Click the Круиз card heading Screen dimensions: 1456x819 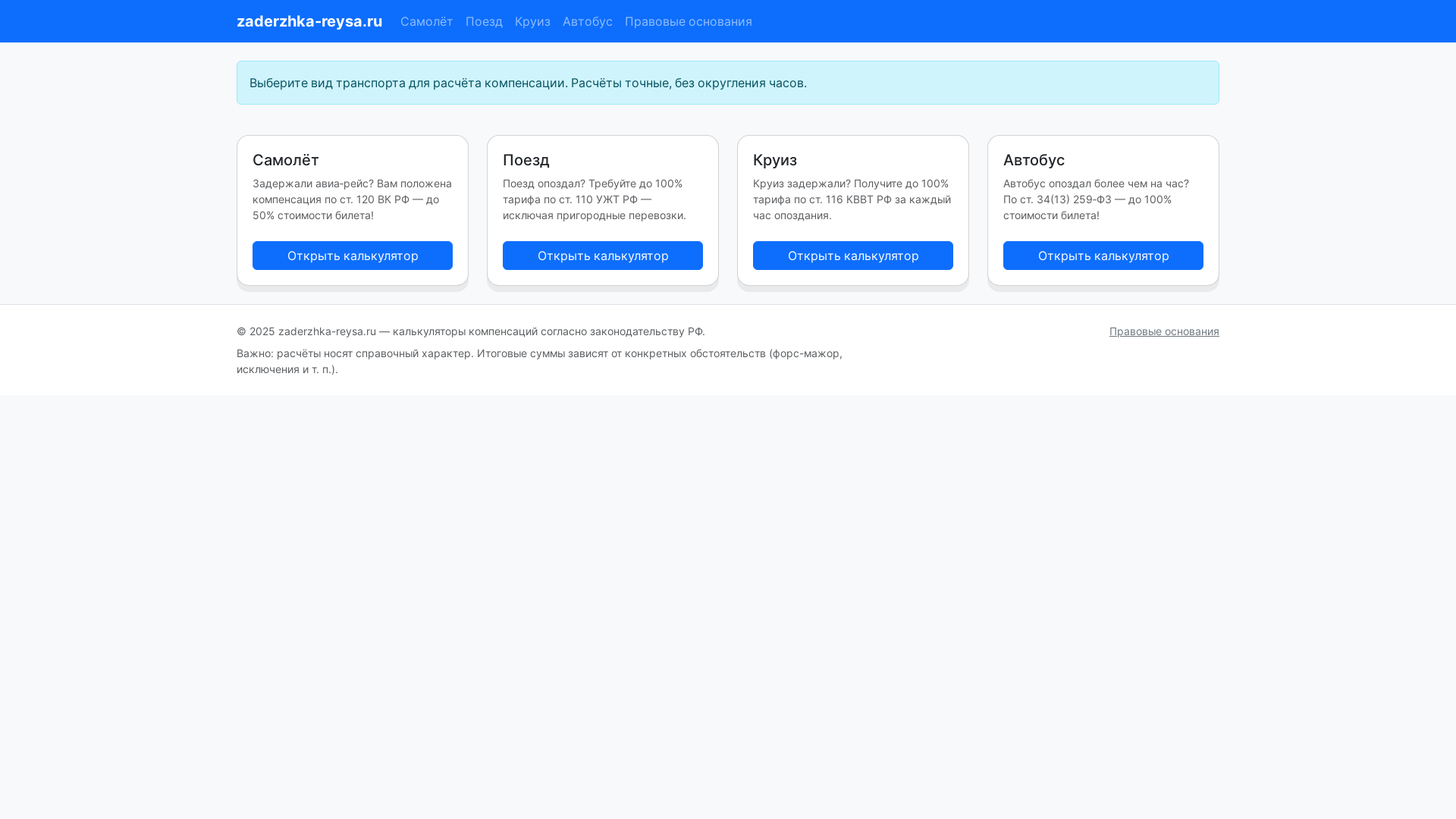[x=775, y=160]
